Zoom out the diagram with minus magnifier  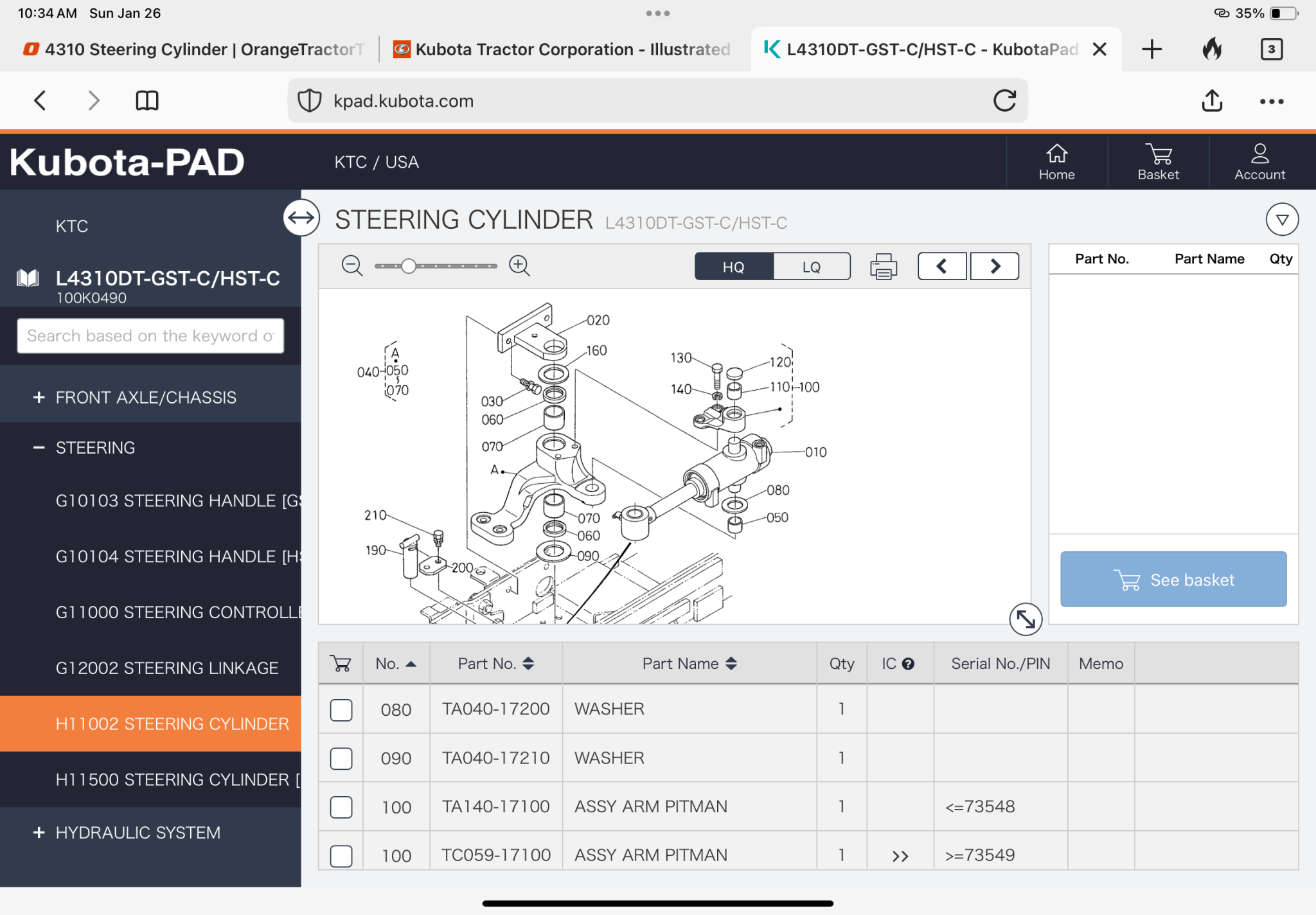click(352, 265)
